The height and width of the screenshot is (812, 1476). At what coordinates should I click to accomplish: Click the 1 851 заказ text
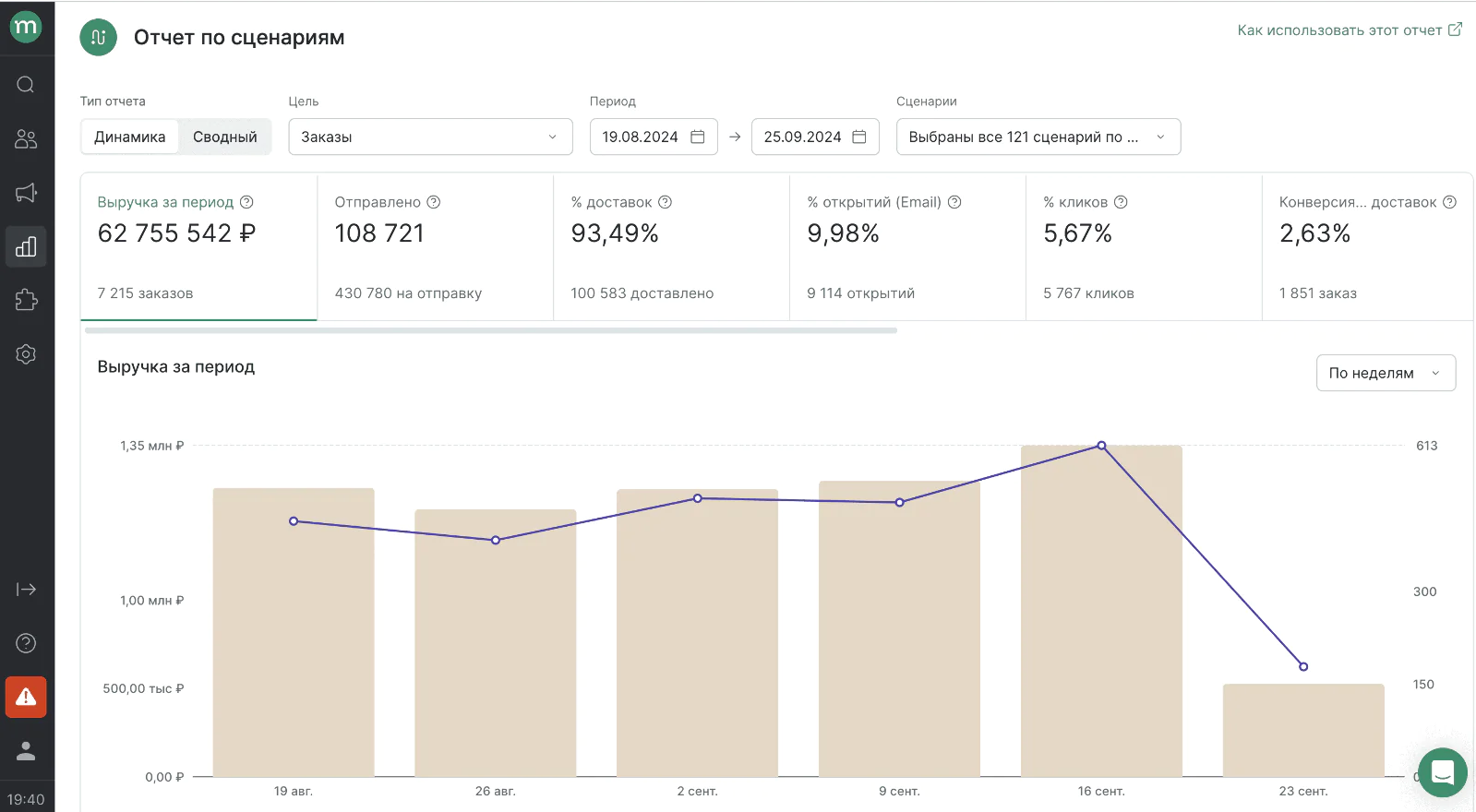coord(1318,293)
